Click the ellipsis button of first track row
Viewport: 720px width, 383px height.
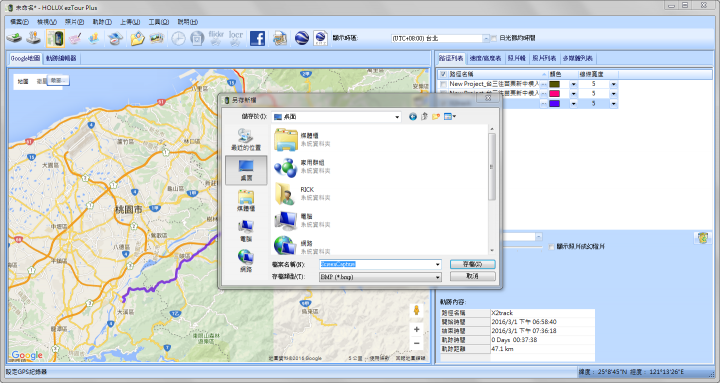click(x=544, y=84)
